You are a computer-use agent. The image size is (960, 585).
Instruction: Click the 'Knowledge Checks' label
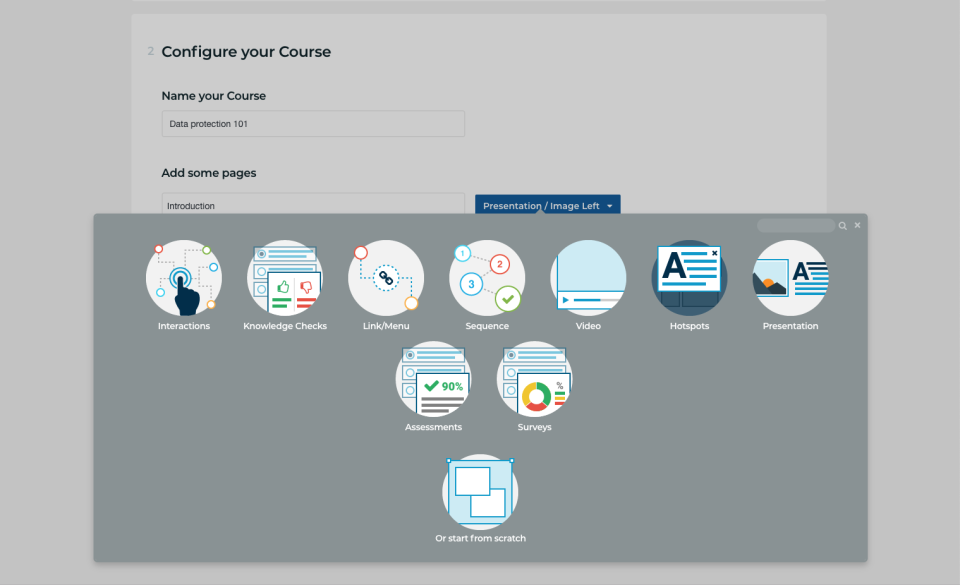[x=285, y=326]
